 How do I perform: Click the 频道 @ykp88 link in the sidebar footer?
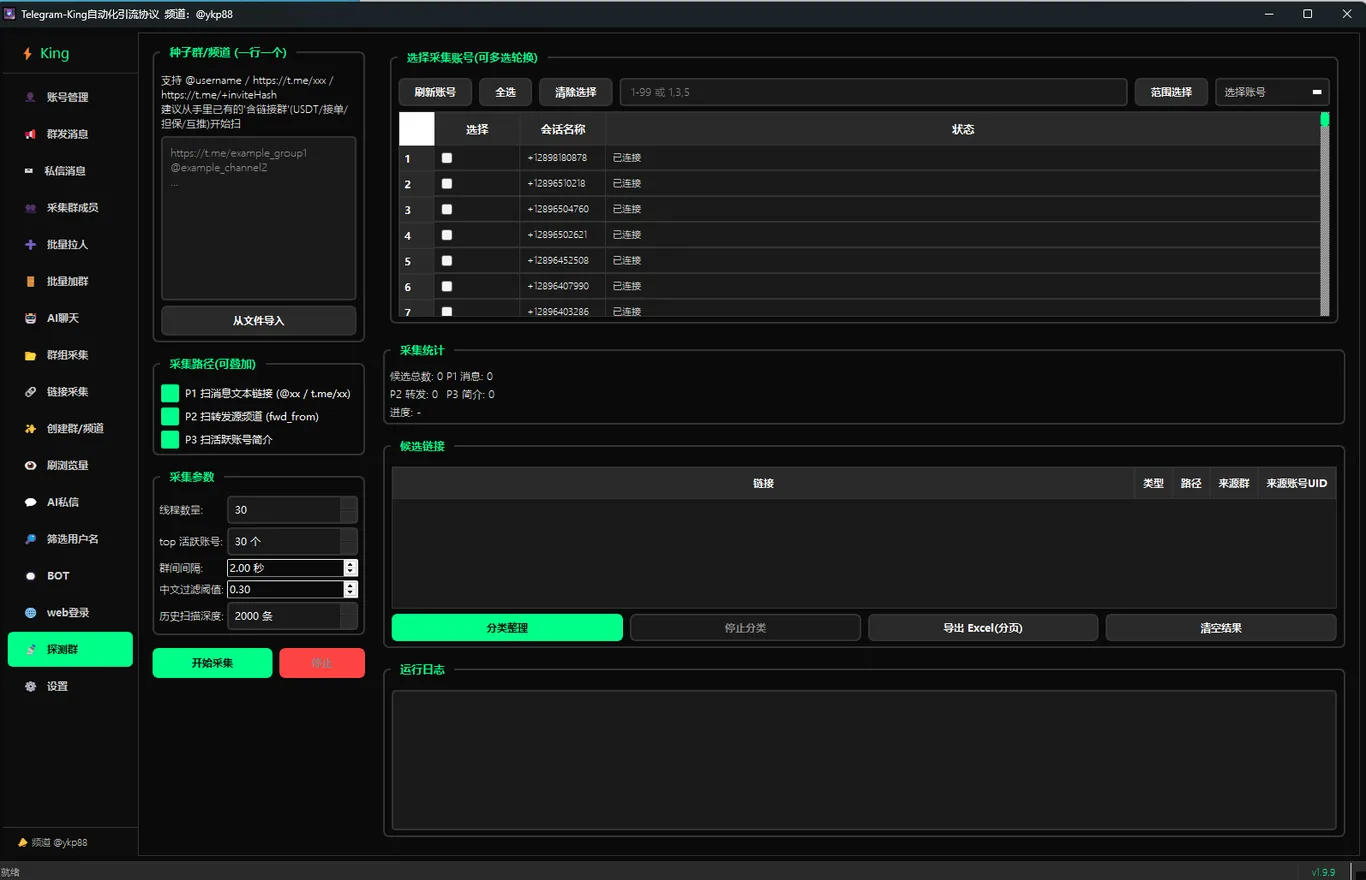tap(53, 843)
